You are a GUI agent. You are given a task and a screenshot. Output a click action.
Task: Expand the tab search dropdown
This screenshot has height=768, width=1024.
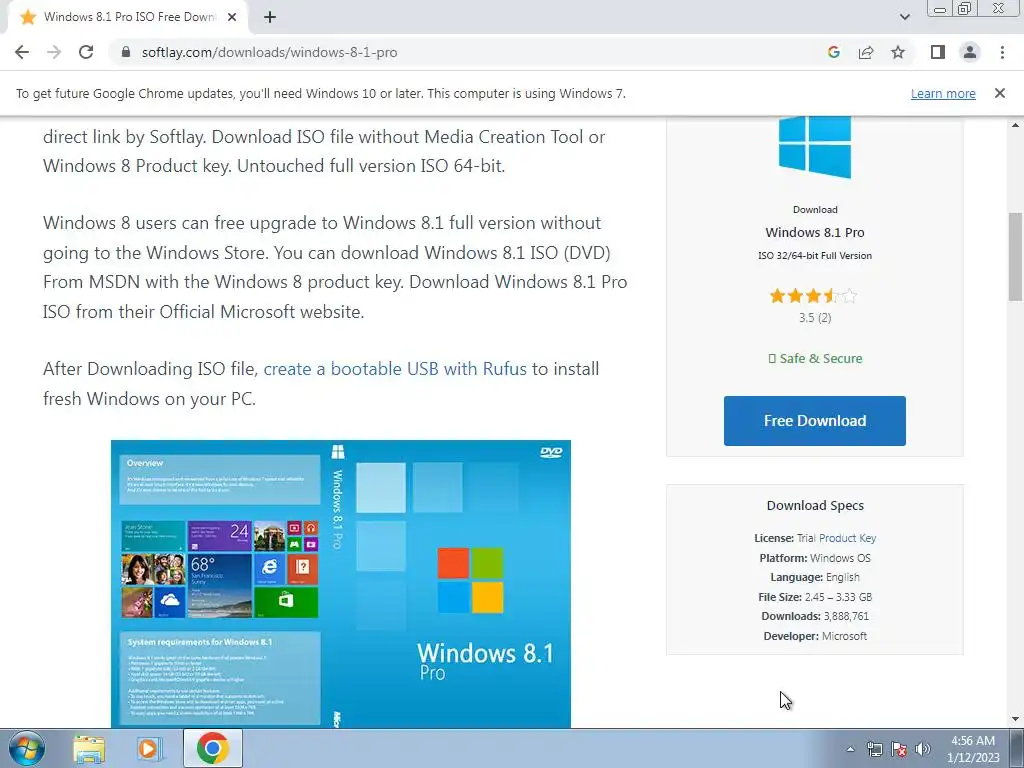[904, 17]
